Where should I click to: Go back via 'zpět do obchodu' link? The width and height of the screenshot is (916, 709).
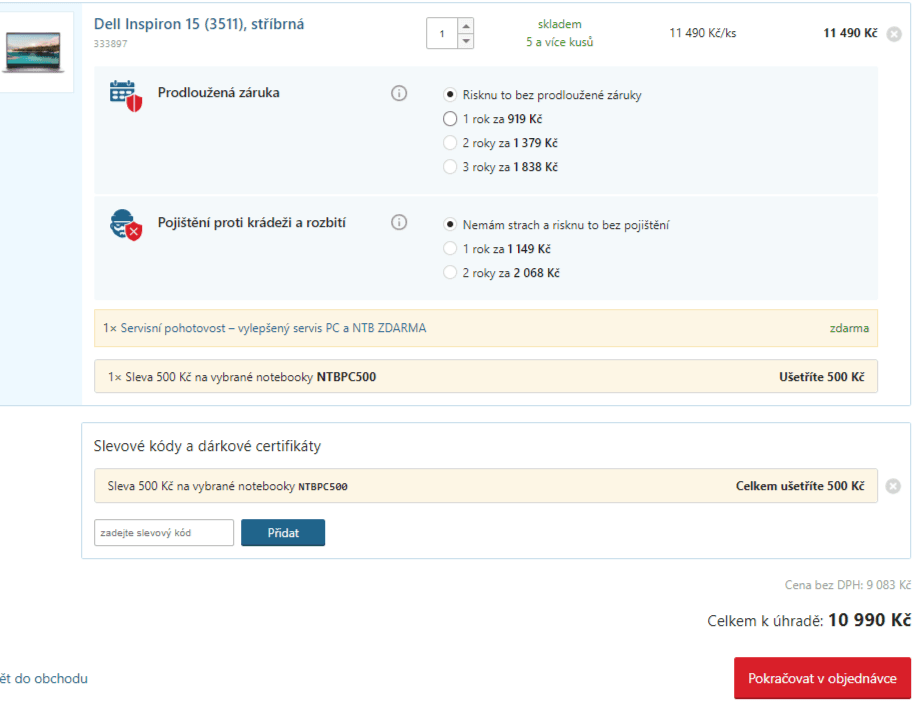(44, 679)
